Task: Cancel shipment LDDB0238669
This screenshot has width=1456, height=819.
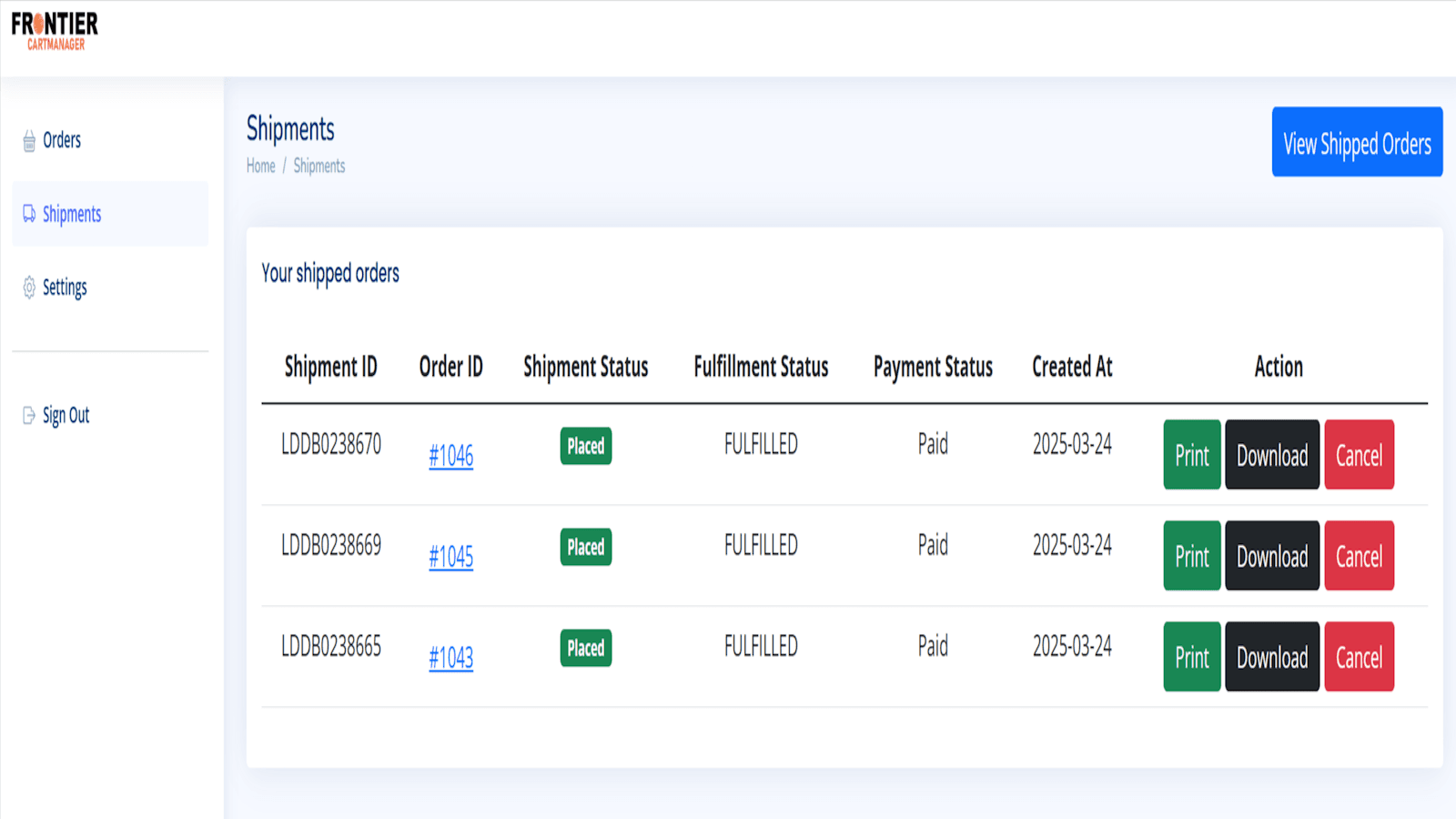Action: 1360,556
